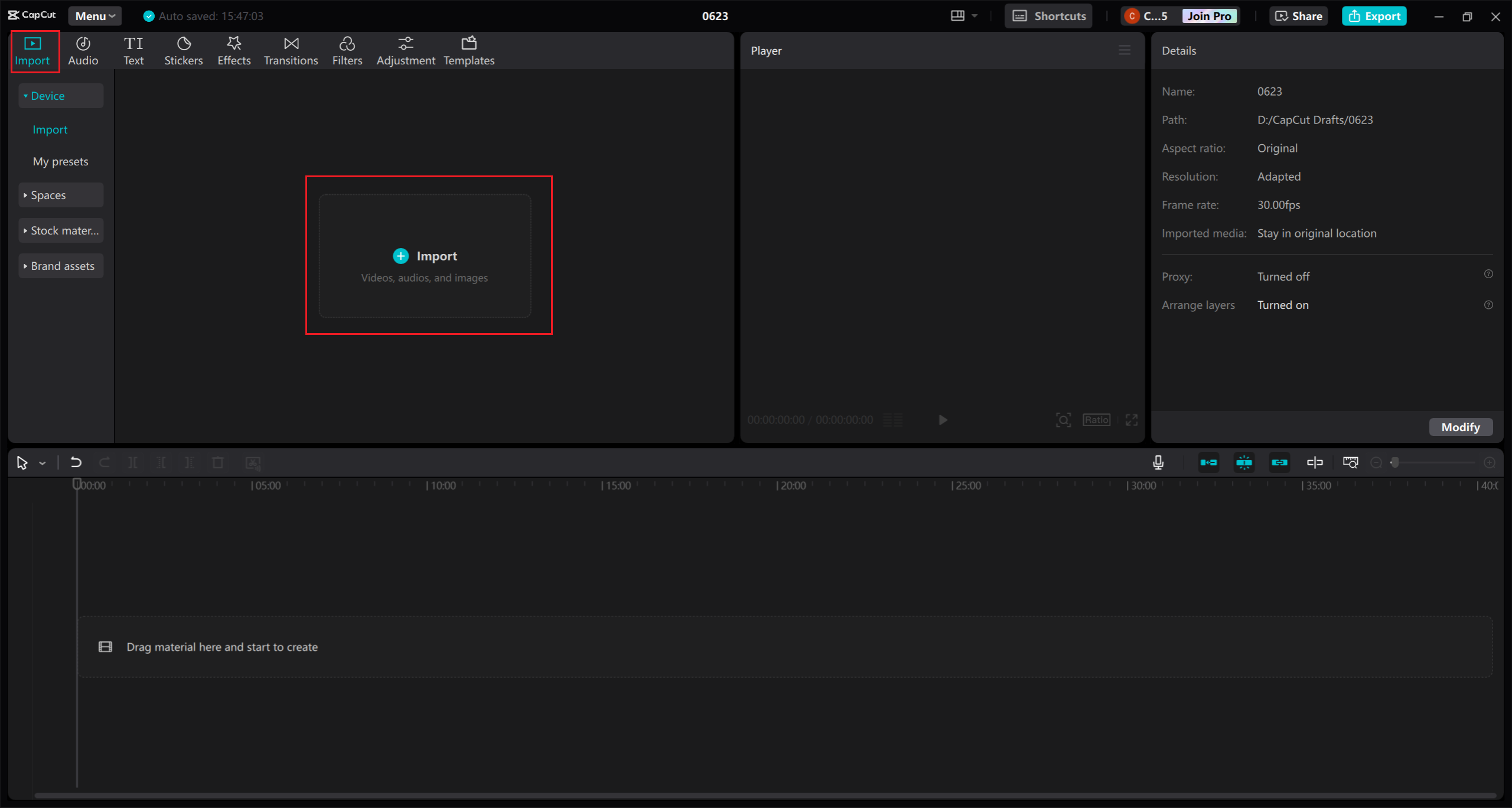
Task: Expand the Brand assets section
Action: coord(61,266)
